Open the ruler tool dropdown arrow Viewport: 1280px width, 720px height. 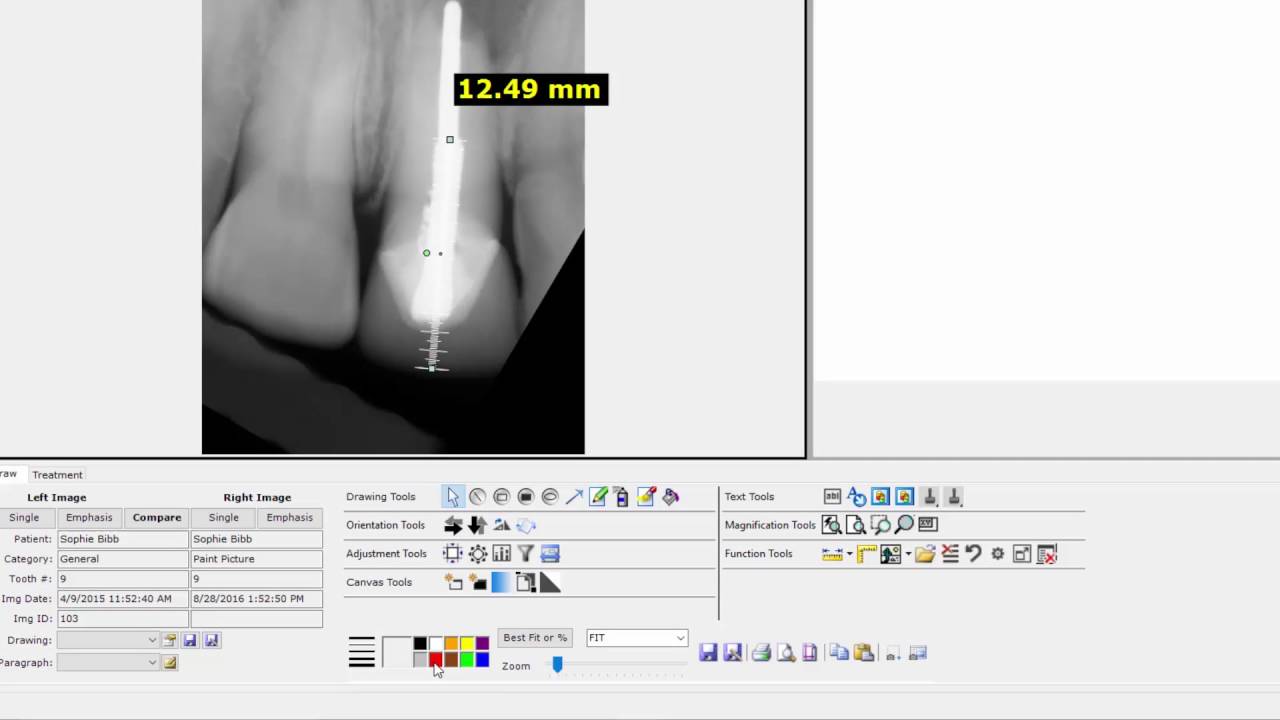(849, 554)
